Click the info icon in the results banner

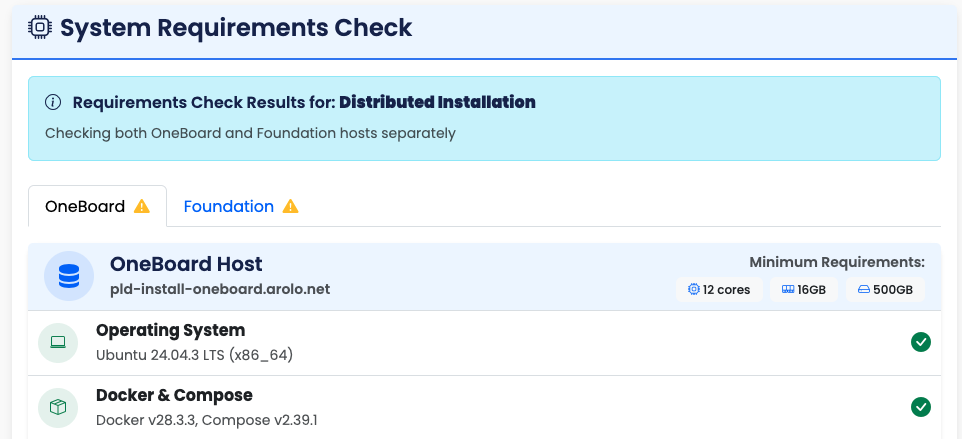point(54,102)
